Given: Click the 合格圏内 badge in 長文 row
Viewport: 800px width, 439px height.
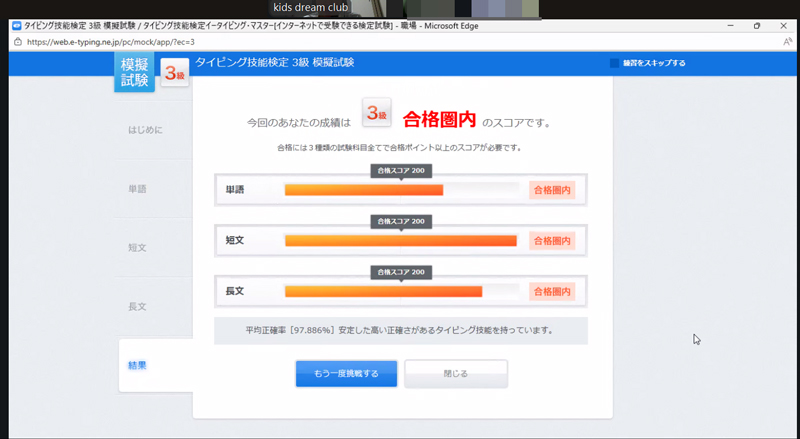Looking at the screenshot, I should pos(552,291).
